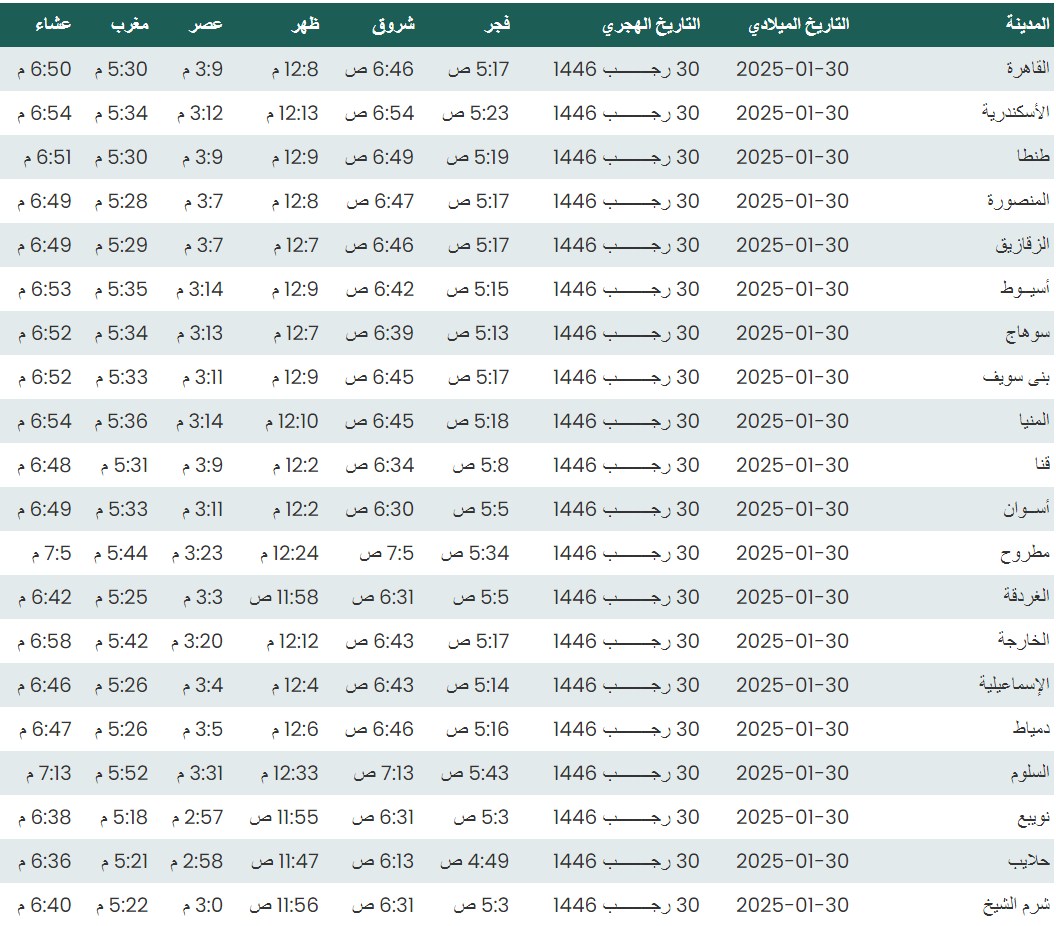Click the شروق column header
Screen dimensions: 1056x926
[x=393, y=25]
